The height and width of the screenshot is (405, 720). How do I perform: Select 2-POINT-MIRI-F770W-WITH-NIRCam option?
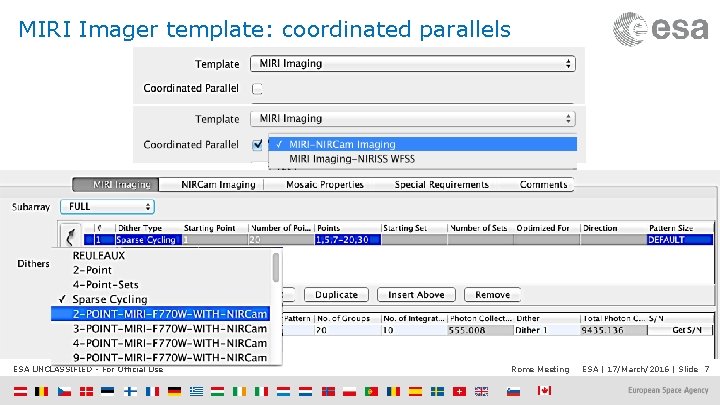[x=160, y=314]
